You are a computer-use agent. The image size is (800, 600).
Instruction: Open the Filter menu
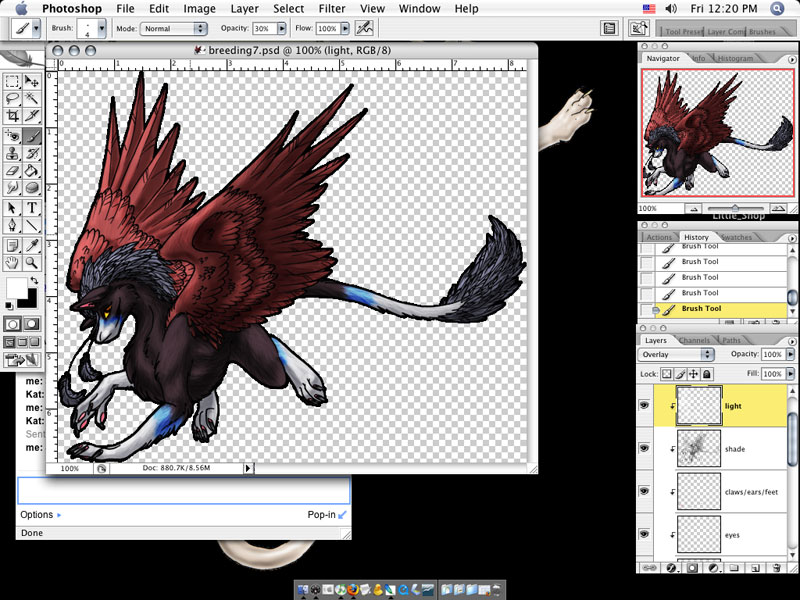[x=332, y=9]
